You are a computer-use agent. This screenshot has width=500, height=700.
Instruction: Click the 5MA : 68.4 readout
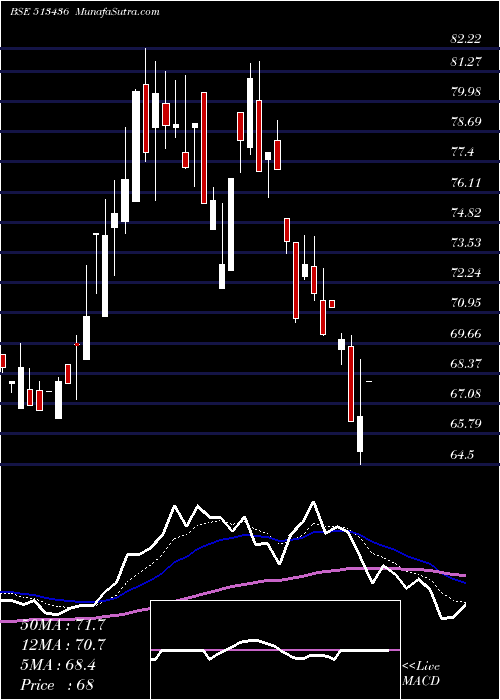click(x=58, y=665)
